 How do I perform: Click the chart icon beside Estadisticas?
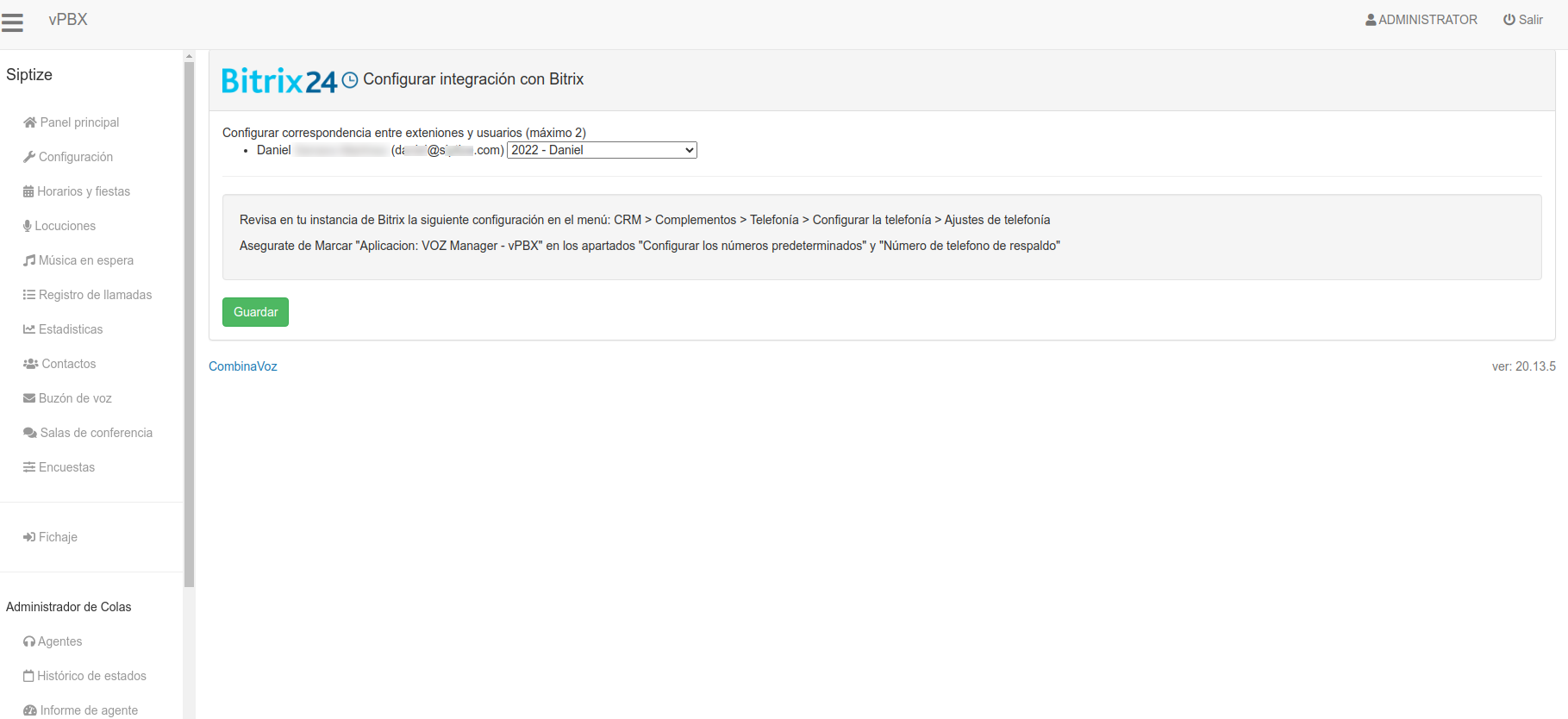(x=29, y=329)
